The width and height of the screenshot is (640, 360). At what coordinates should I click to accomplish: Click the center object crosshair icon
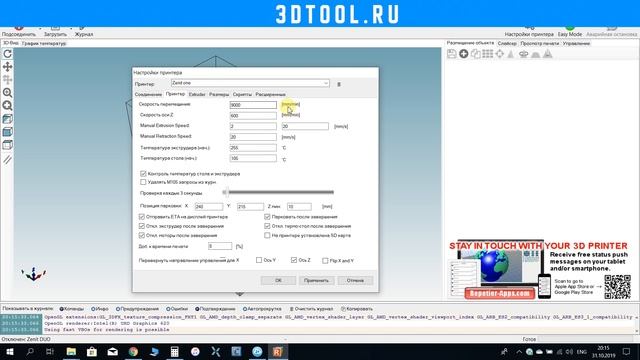point(500,54)
